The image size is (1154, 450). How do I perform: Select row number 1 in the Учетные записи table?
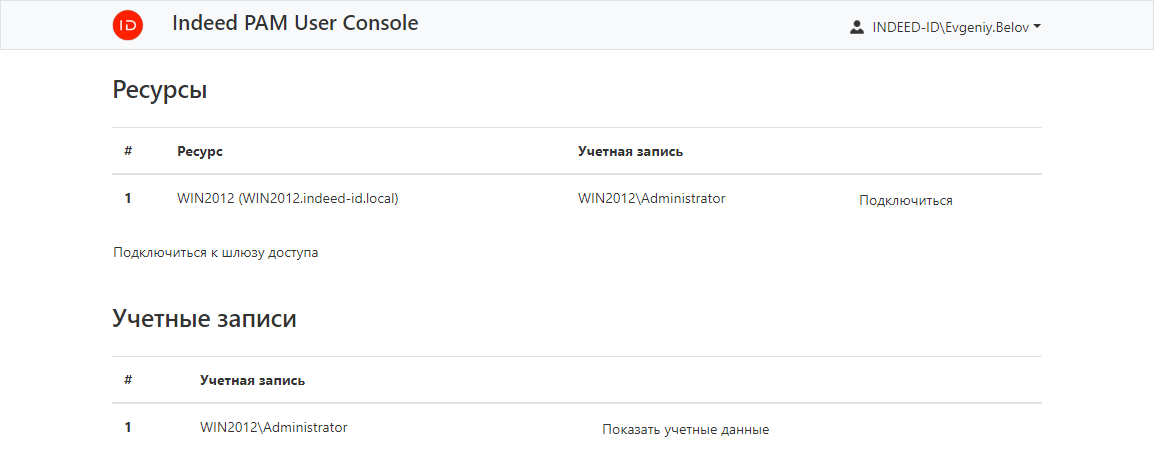[128, 427]
